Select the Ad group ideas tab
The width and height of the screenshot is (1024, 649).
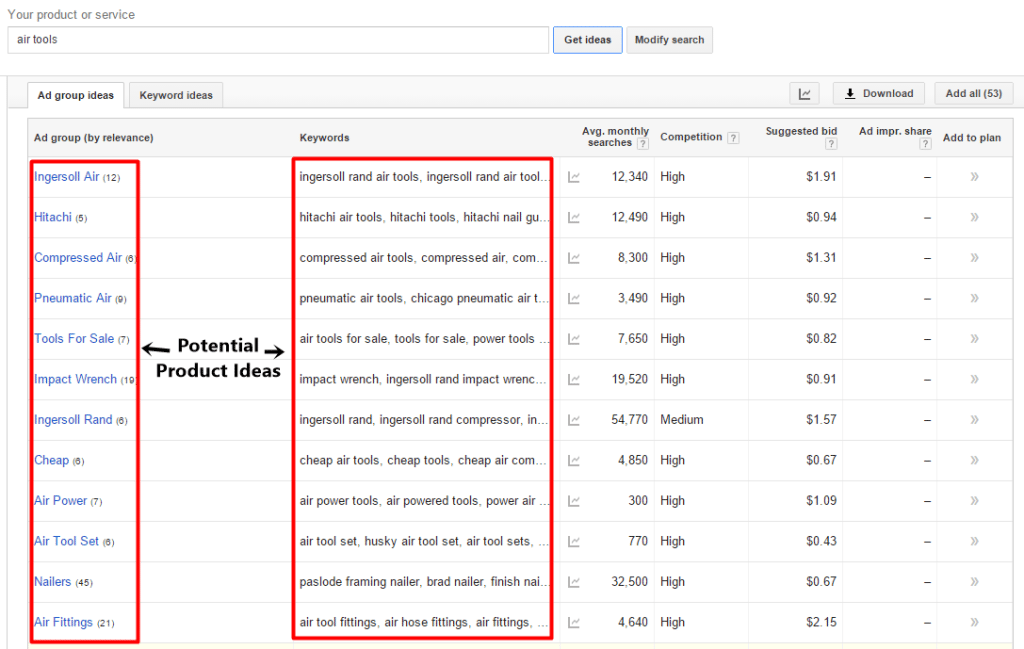pyautogui.click(x=76, y=95)
